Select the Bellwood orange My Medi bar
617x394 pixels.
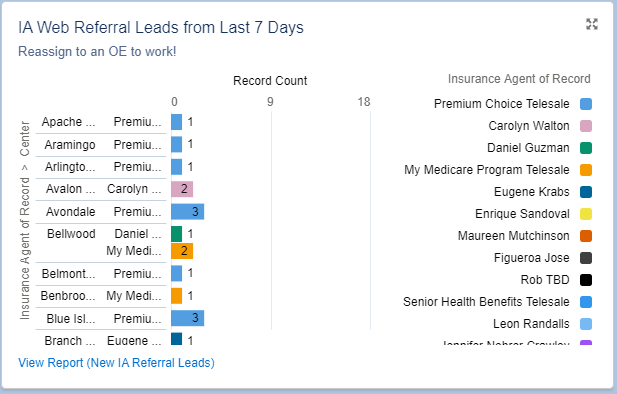click(x=182, y=251)
